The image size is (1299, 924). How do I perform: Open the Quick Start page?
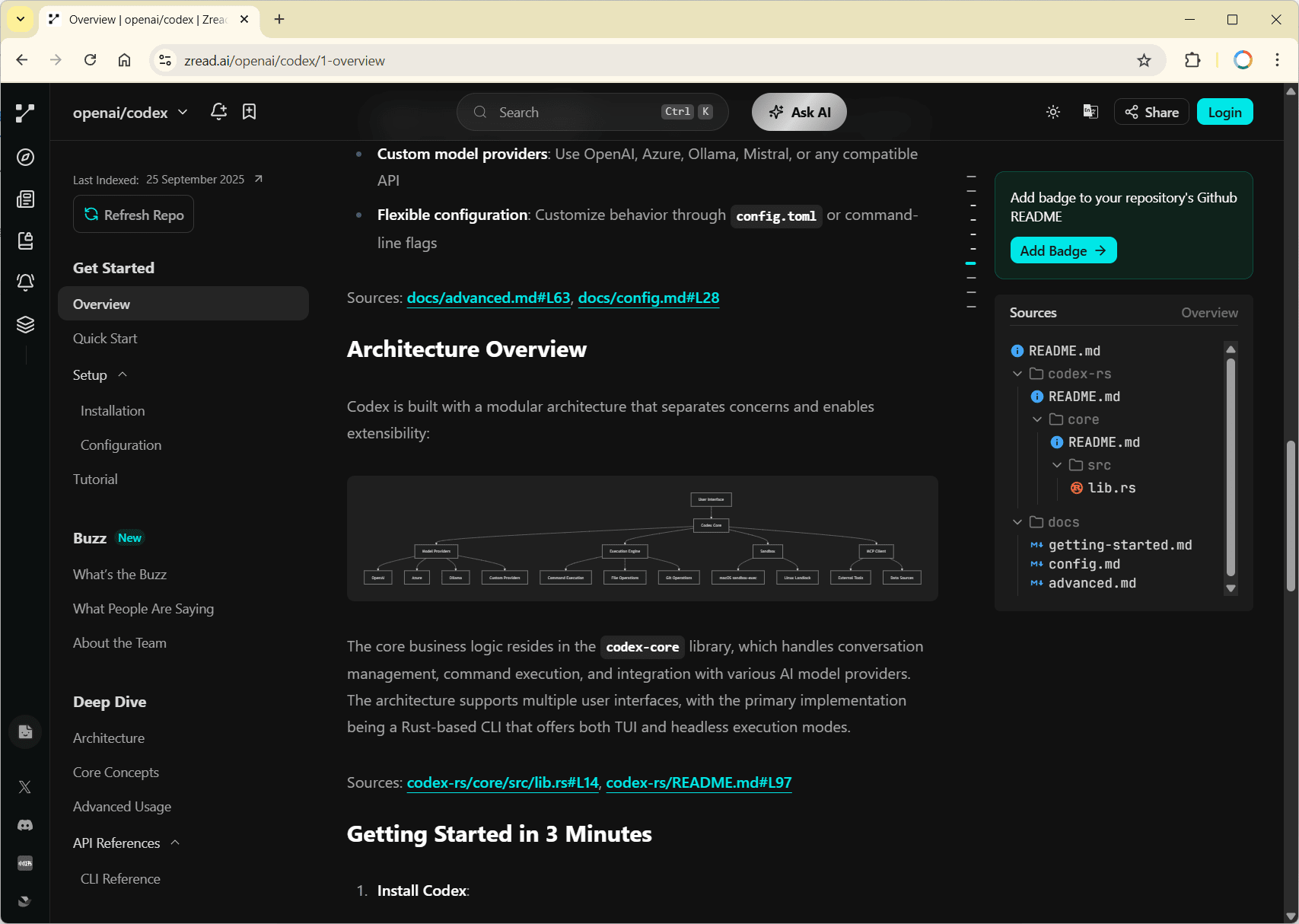tap(105, 339)
